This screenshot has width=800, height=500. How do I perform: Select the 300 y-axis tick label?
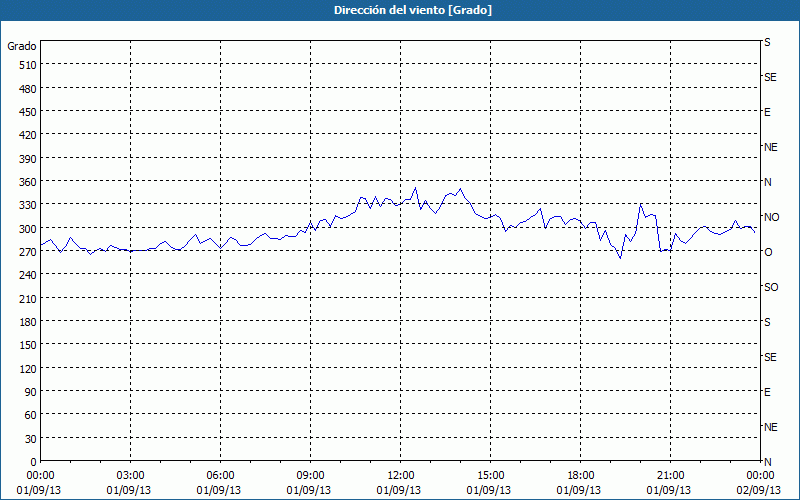28,229
